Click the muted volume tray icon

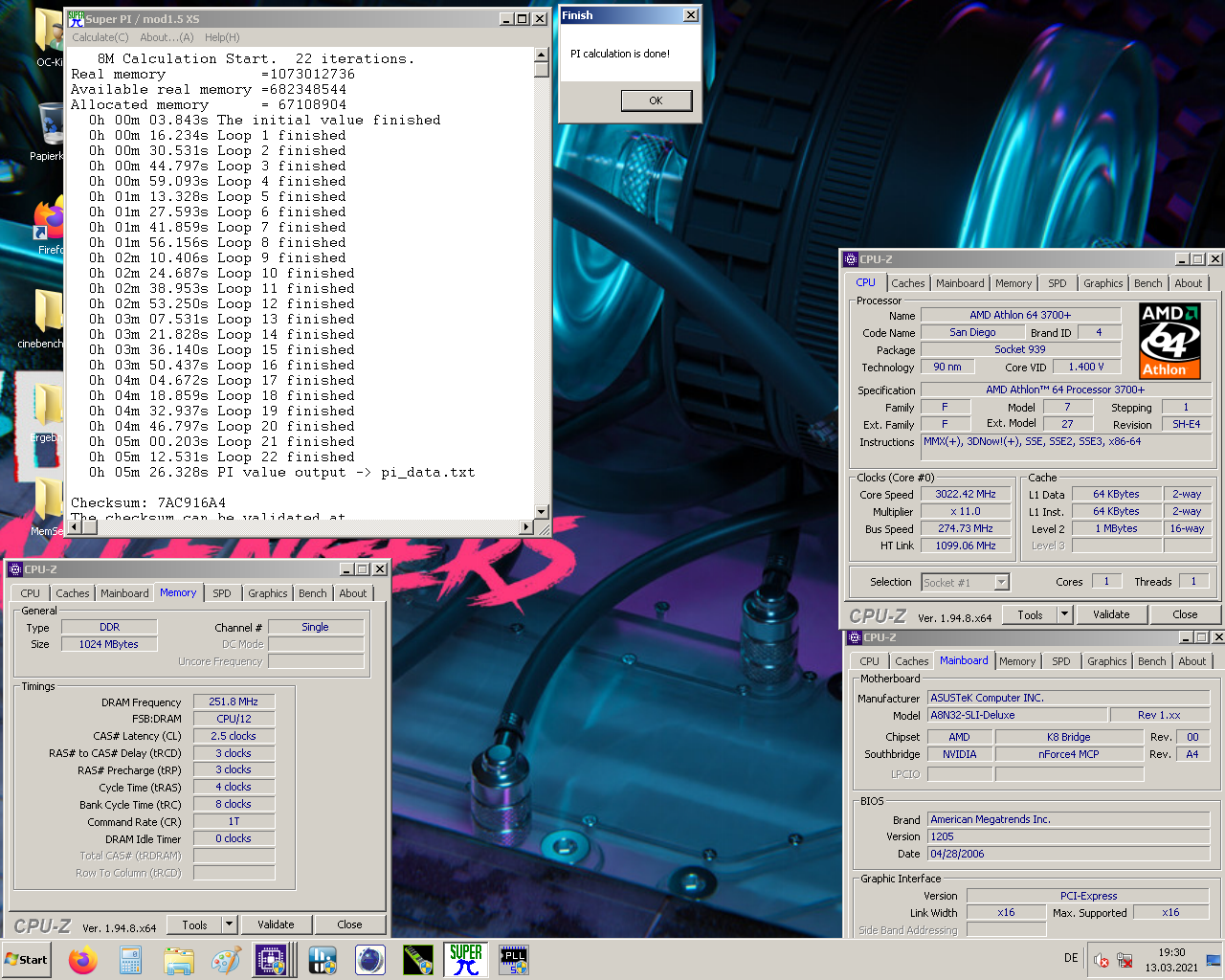tap(1102, 960)
